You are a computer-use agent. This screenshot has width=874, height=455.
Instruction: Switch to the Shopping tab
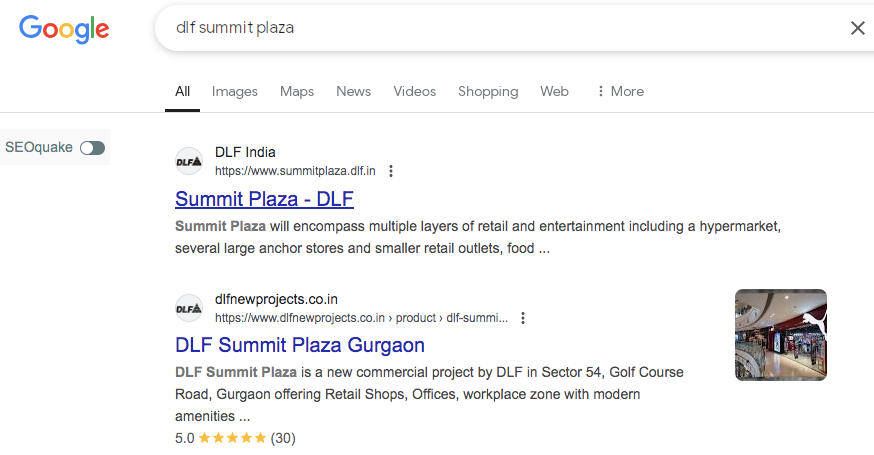pyautogui.click(x=488, y=91)
